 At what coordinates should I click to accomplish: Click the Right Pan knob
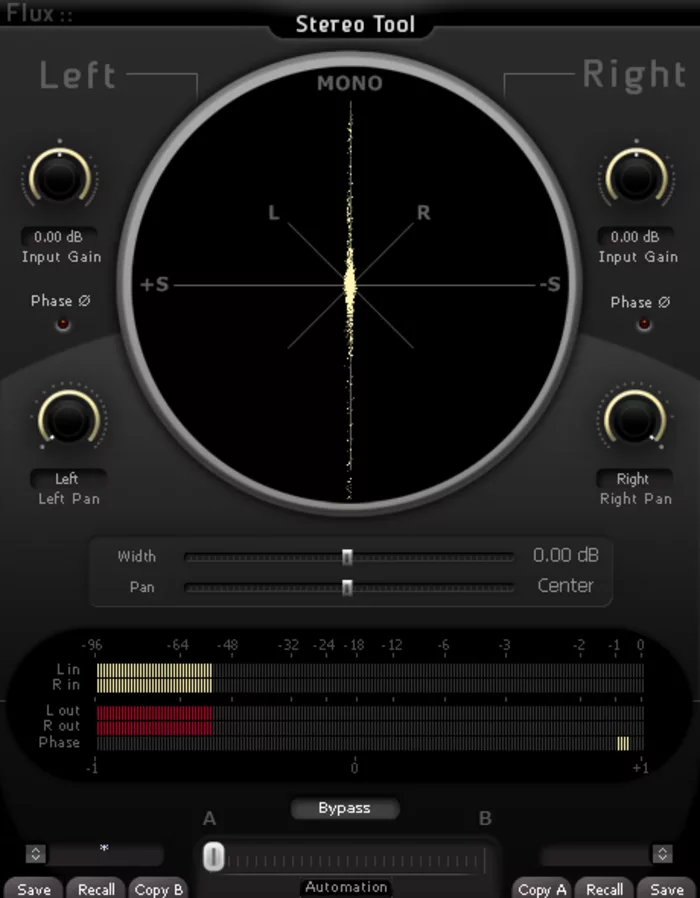coord(633,418)
